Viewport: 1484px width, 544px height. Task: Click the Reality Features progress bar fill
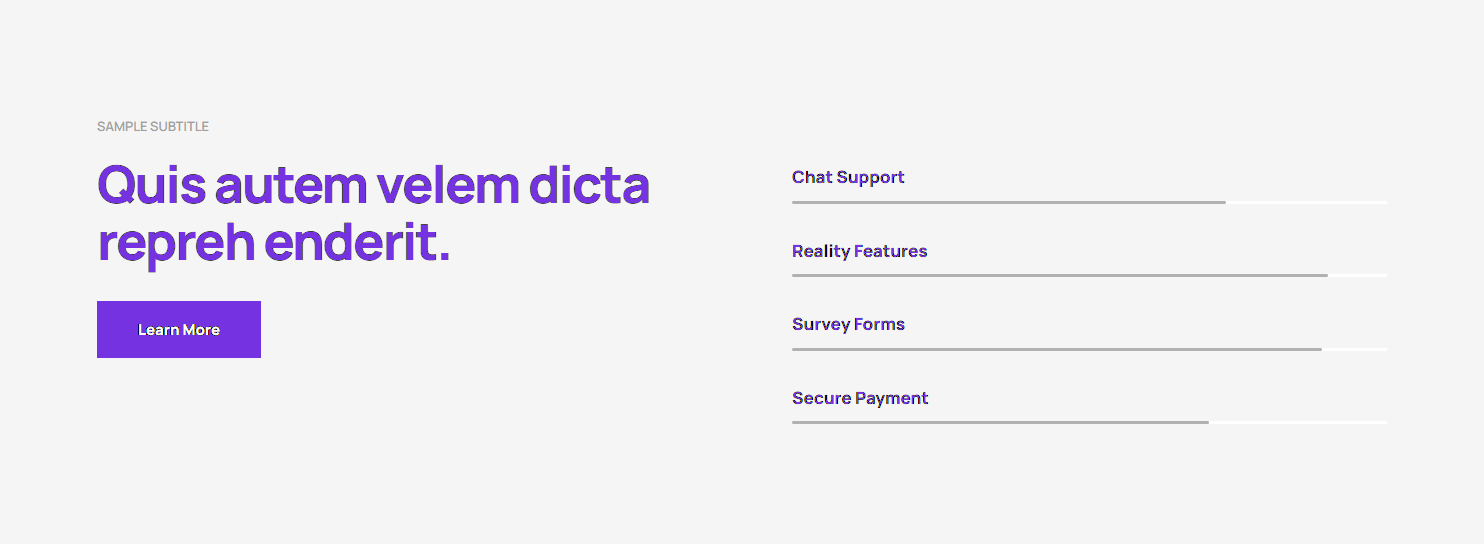tap(1059, 275)
